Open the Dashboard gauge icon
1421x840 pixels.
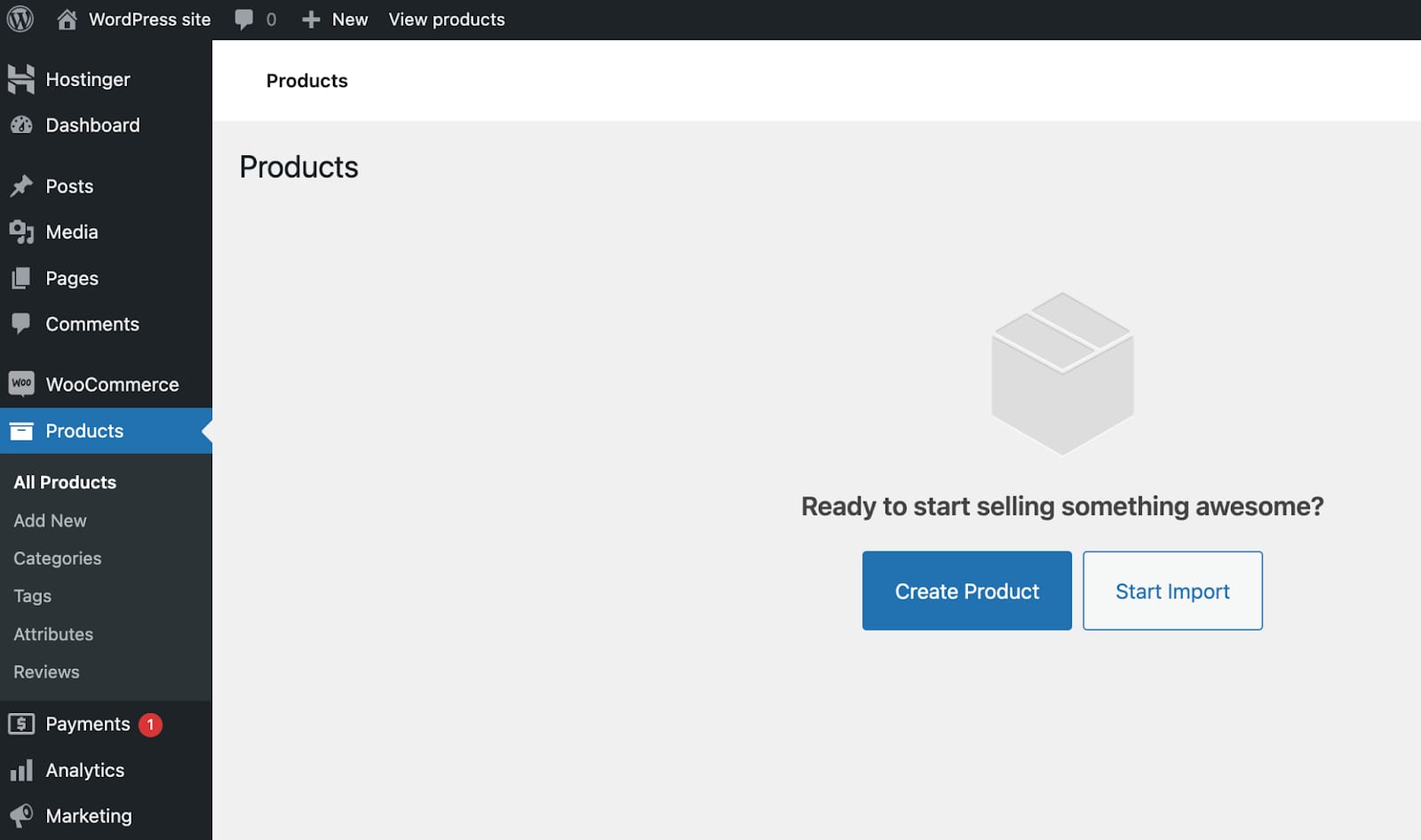tap(21, 124)
